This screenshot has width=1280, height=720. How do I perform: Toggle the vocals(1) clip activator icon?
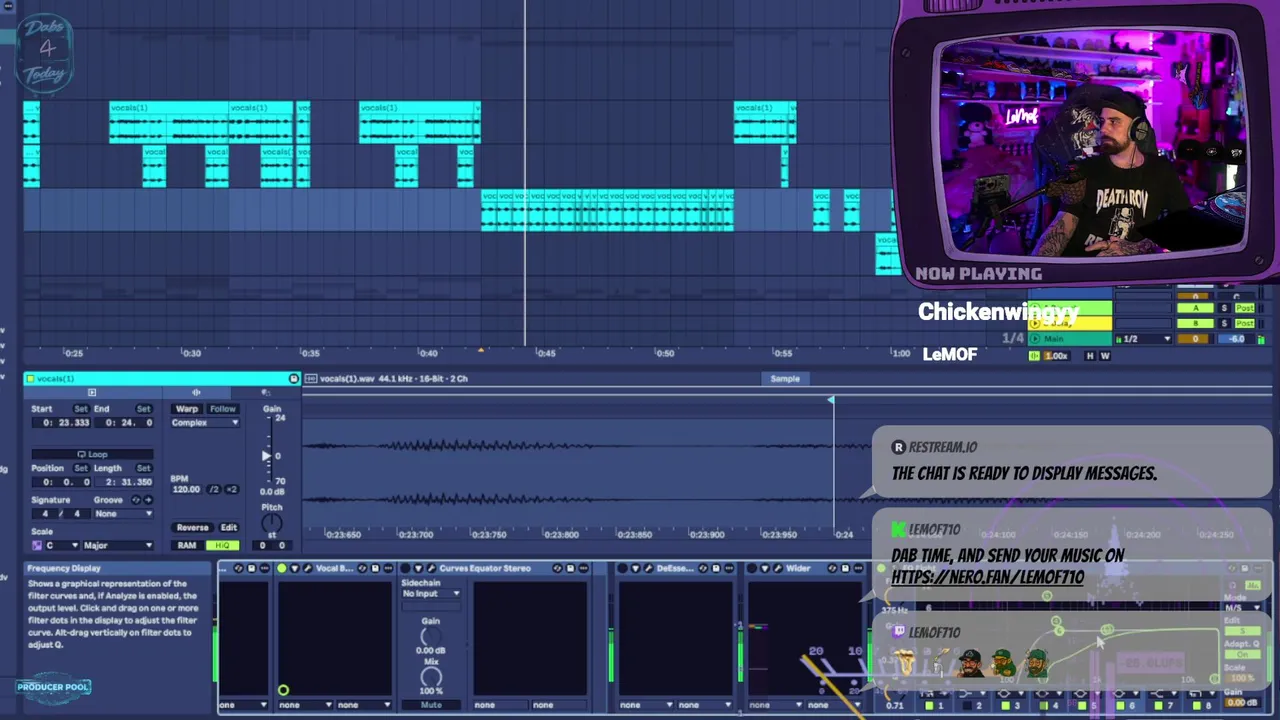(31, 379)
